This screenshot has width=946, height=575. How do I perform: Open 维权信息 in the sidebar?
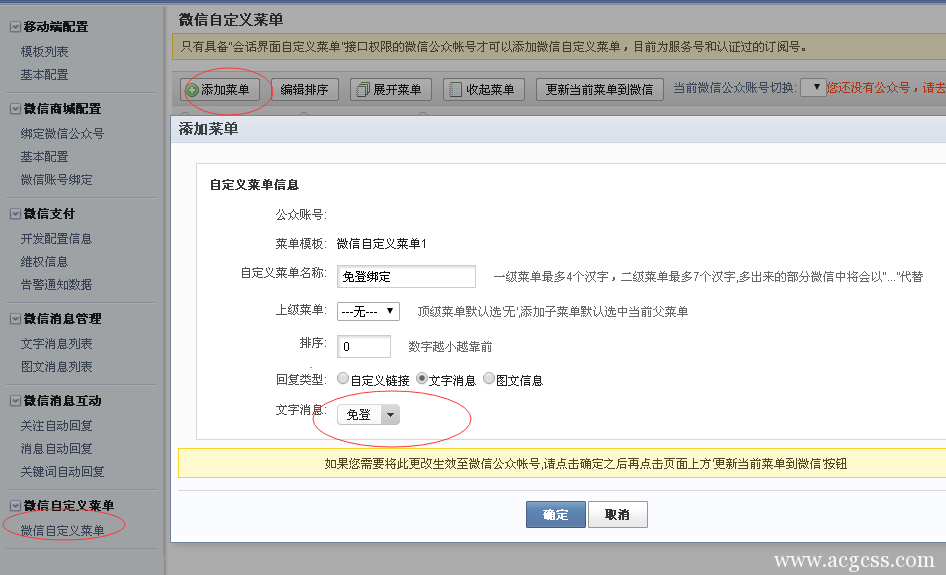point(45,262)
